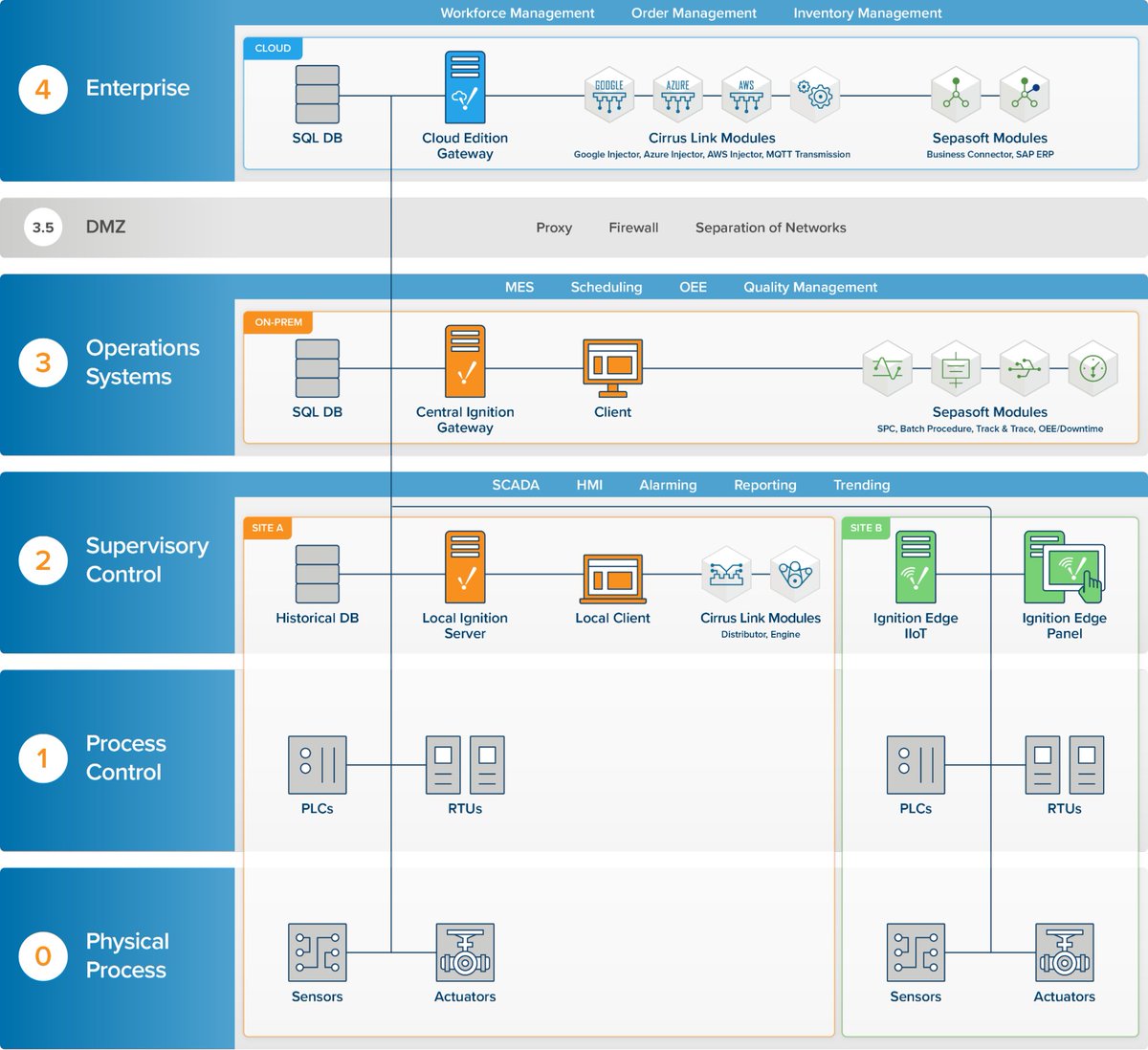The image size is (1148, 1050).
Task: Click the MQTT Transmission gears icon
Action: pyautogui.click(x=815, y=95)
